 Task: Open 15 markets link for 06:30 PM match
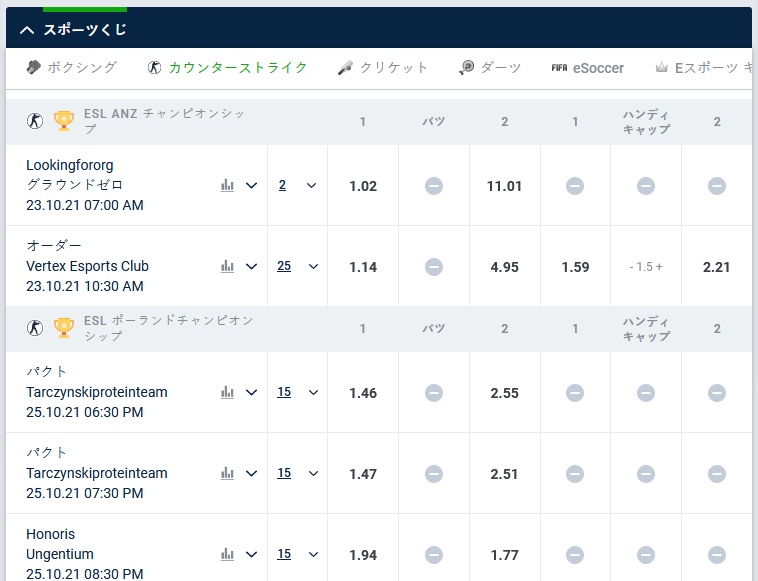(284, 392)
